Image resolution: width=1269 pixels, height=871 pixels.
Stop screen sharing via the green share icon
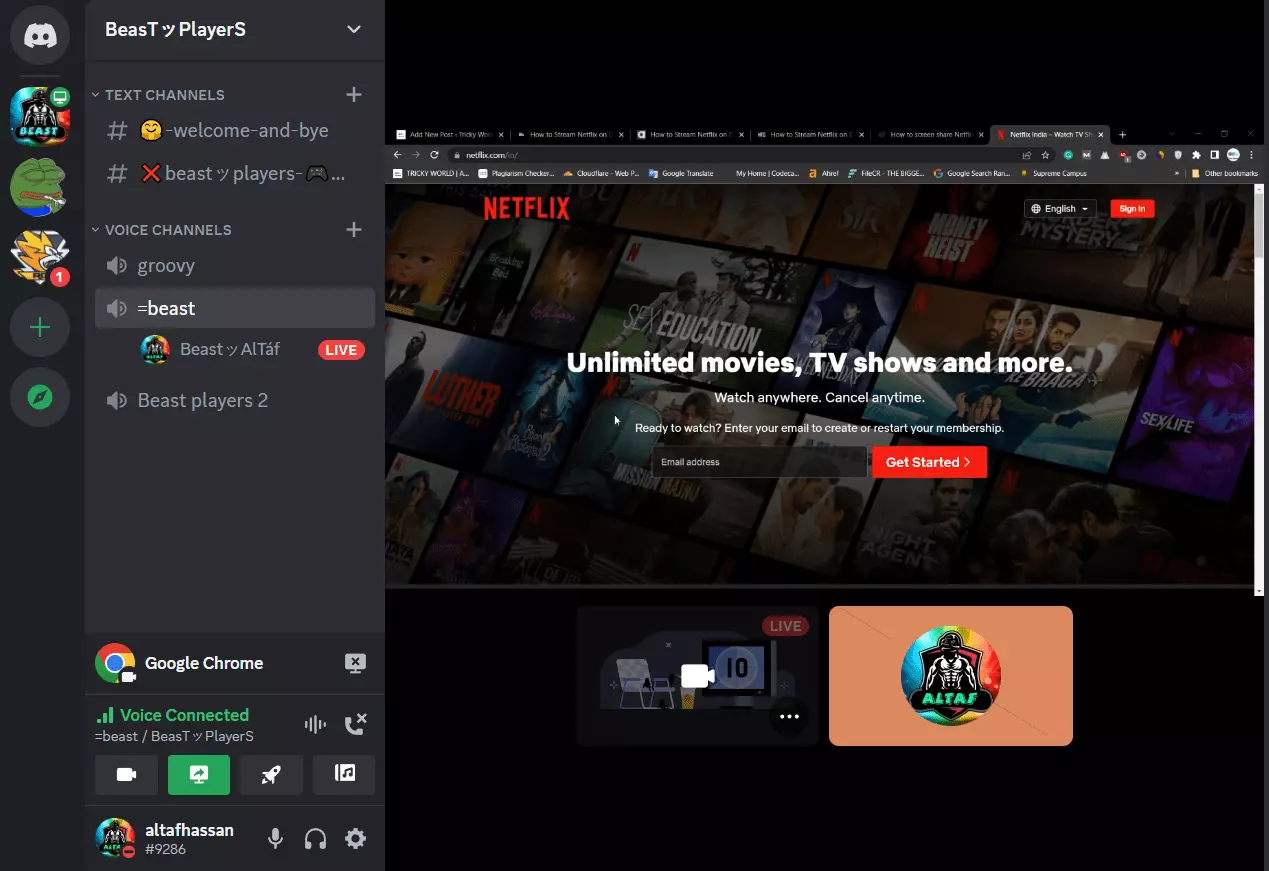pyautogui.click(x=199, y=775)
